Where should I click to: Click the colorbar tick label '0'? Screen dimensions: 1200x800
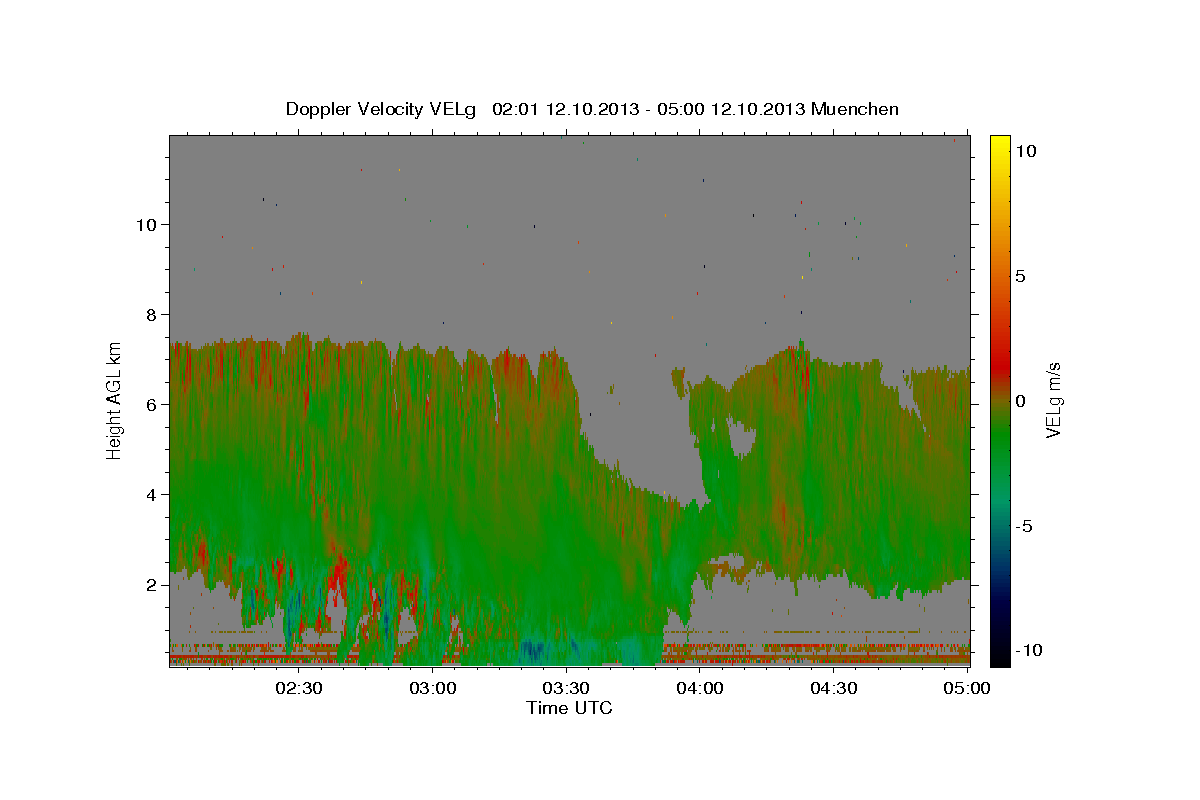1020,401
